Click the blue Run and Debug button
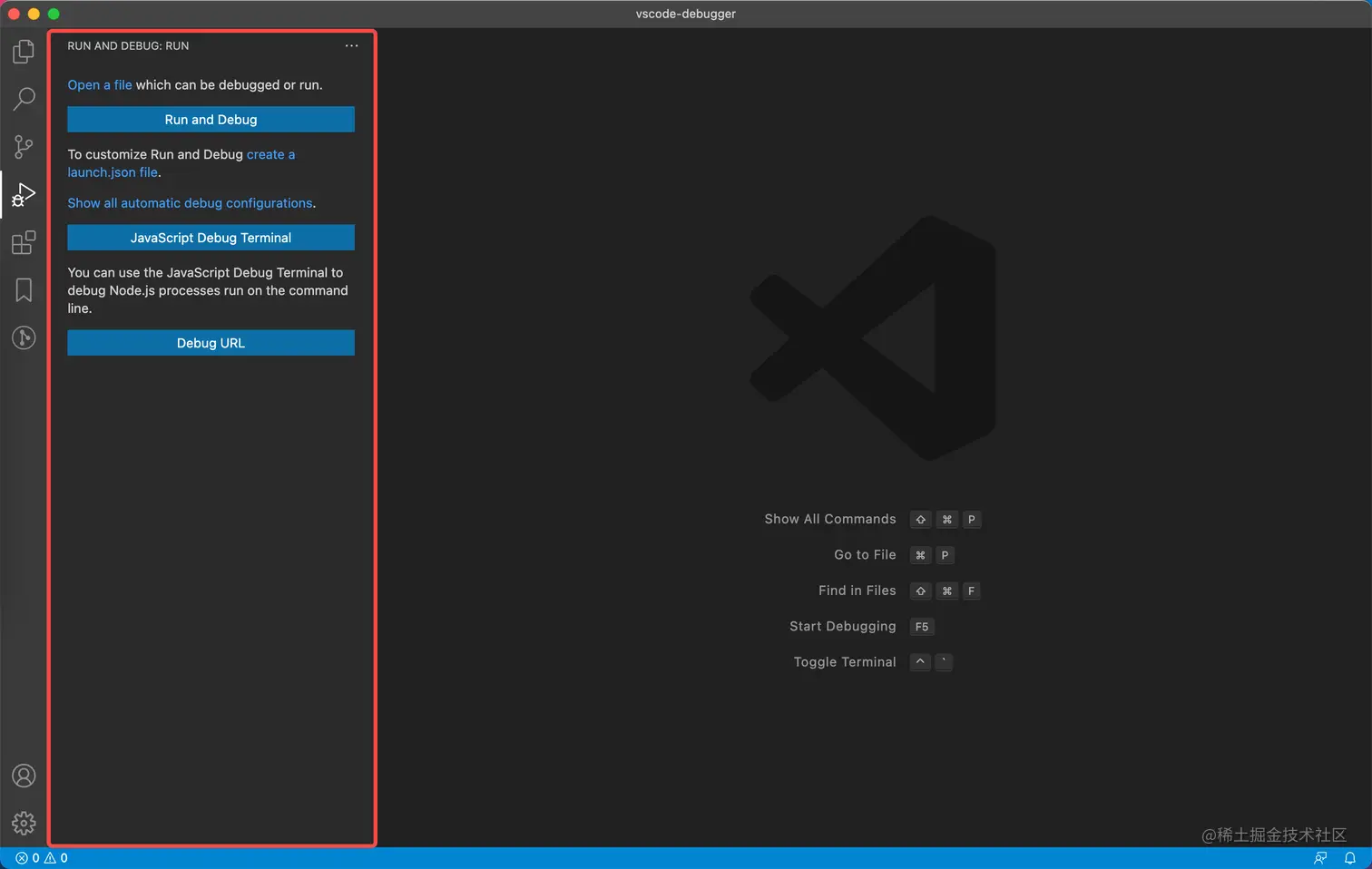The image size is (1372, 869). coord(211,120)
